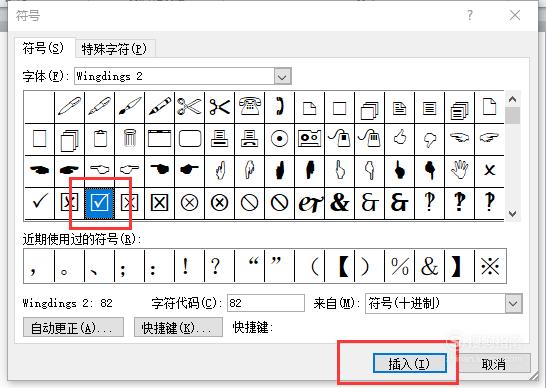This screenshot has width=546, height=388.
Task: Pick the exclamation mark from recent symbols
Action: (189, 266)
